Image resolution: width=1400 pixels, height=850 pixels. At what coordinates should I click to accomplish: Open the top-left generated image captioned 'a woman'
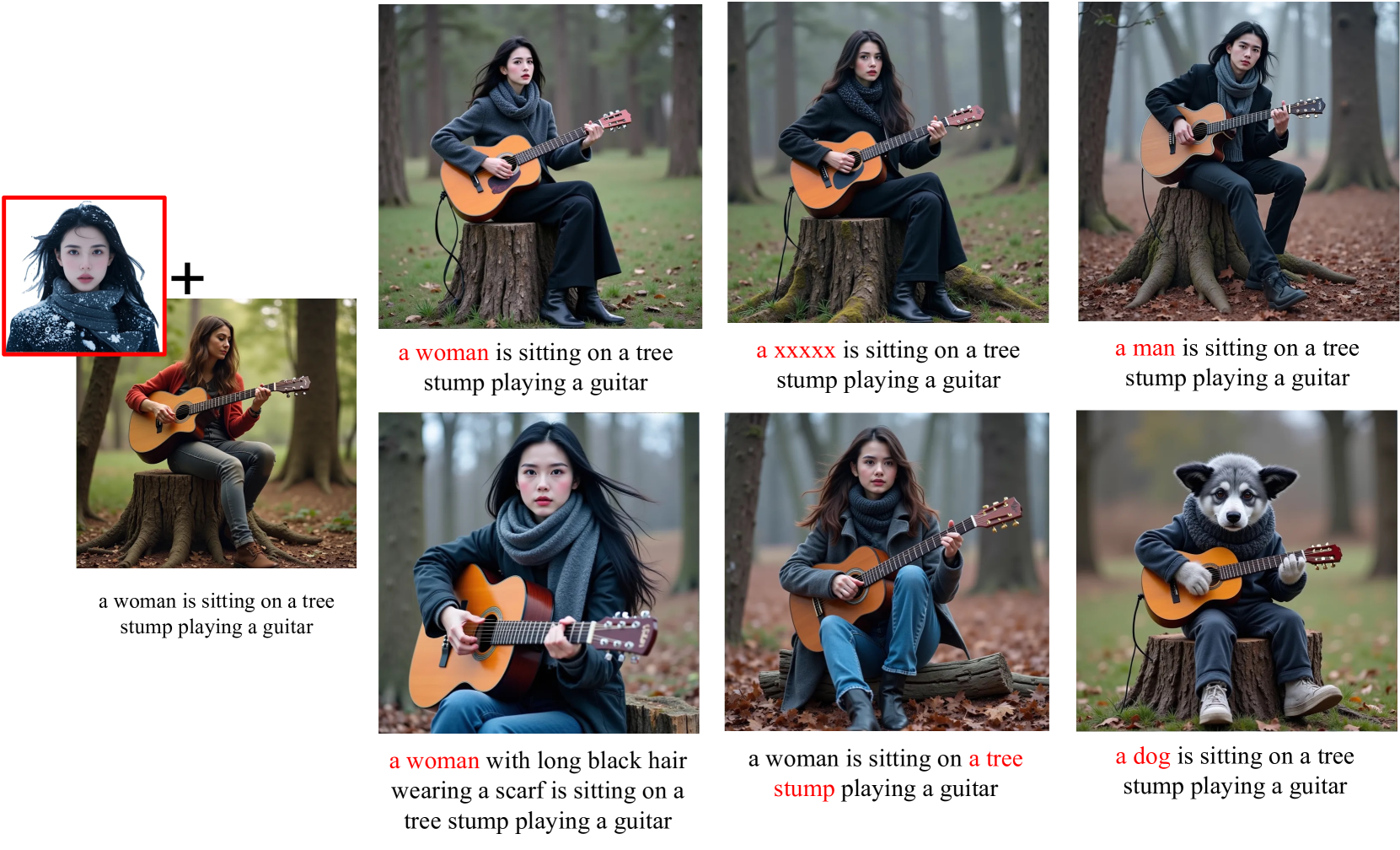point(540,166)
